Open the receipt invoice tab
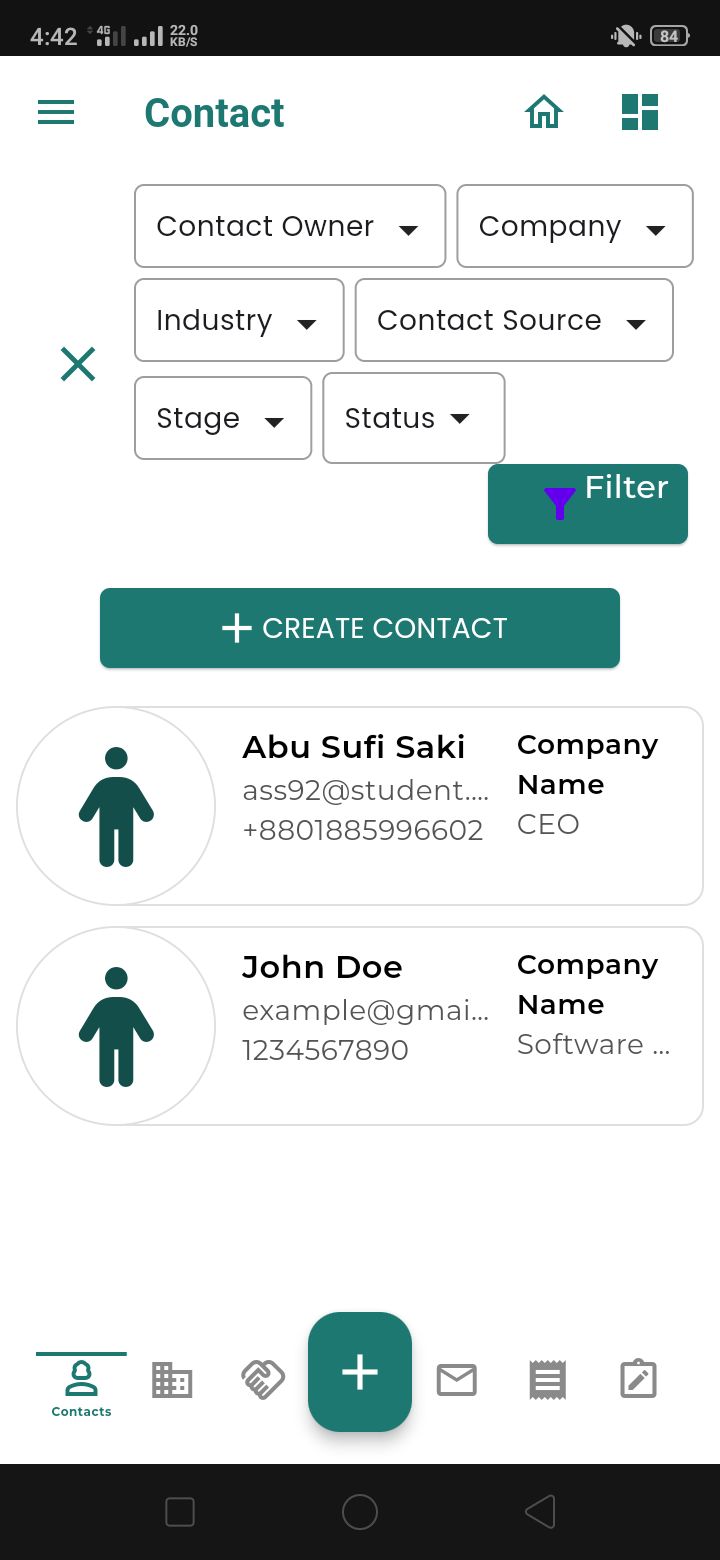Image resolution: width=720 pixels, height=1560 pixels. pos(547,1380)
